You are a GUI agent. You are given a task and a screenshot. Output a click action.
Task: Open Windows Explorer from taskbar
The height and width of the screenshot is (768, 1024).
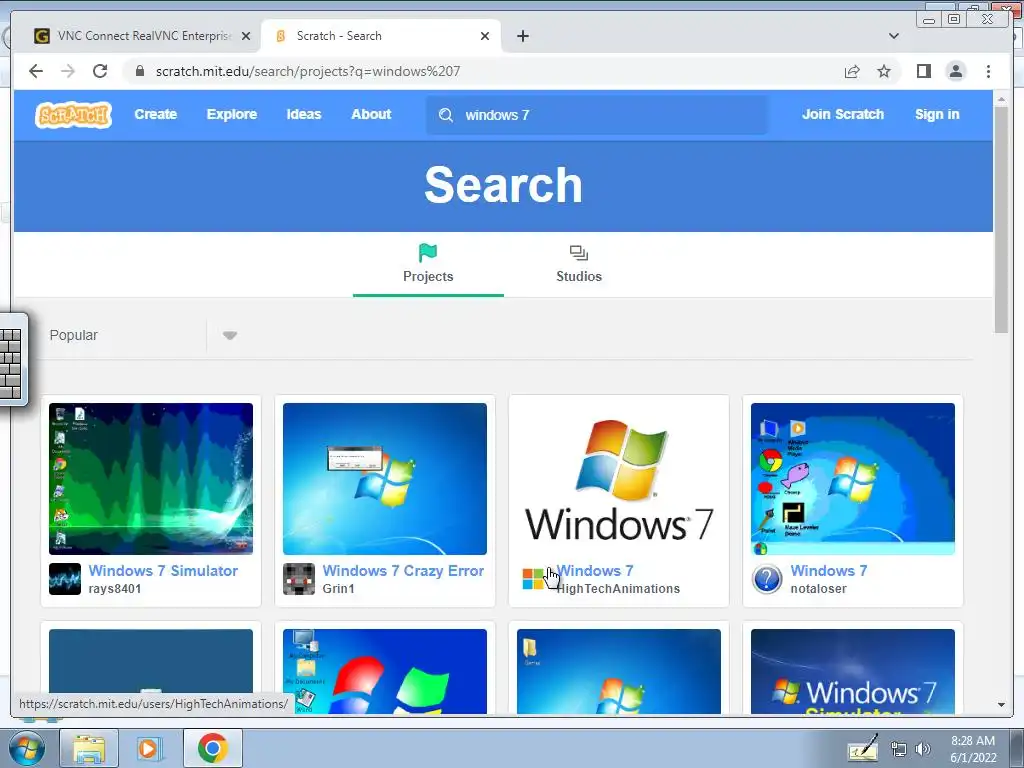point(89,749)
